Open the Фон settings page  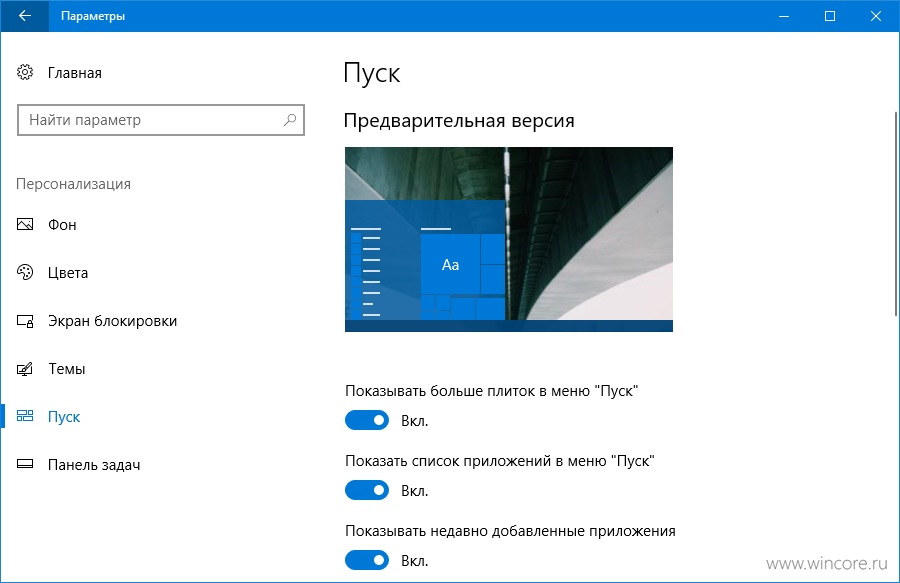click(62, 225)
